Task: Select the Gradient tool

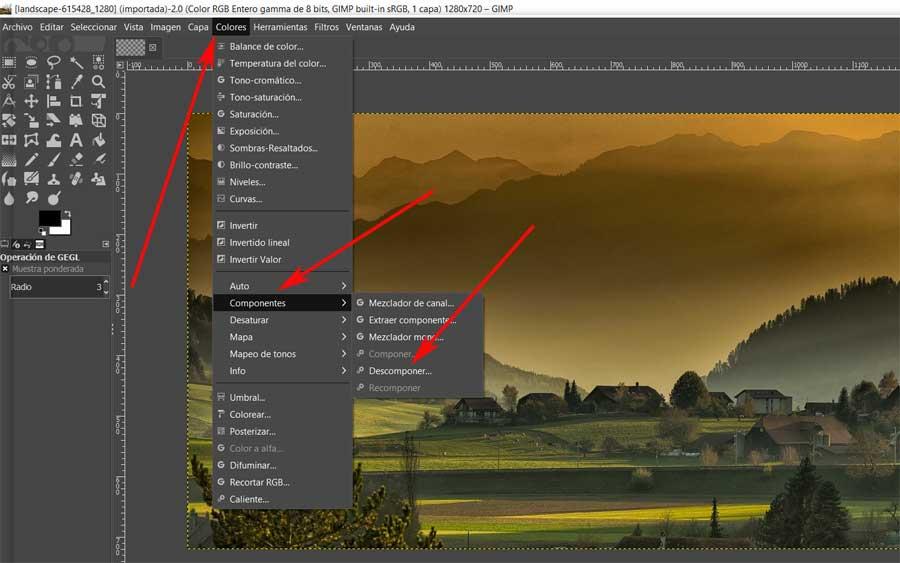Action: 9,160
